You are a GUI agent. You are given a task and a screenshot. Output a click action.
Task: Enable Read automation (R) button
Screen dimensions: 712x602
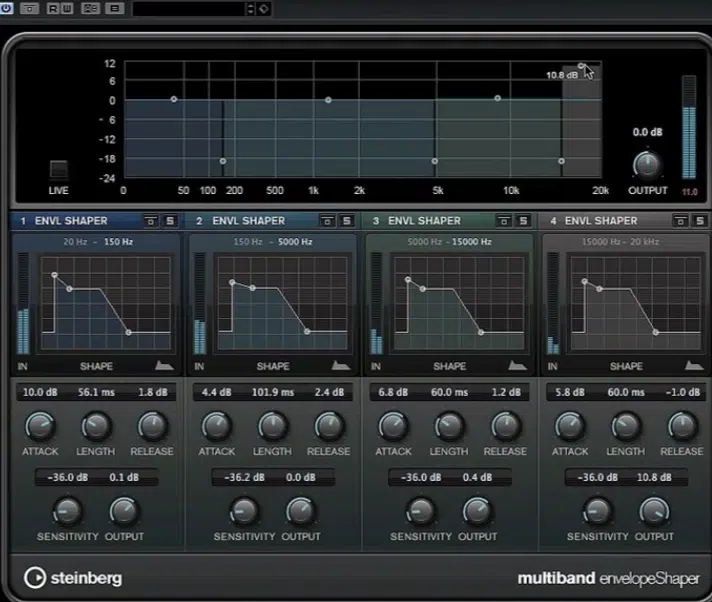[53, 8]
